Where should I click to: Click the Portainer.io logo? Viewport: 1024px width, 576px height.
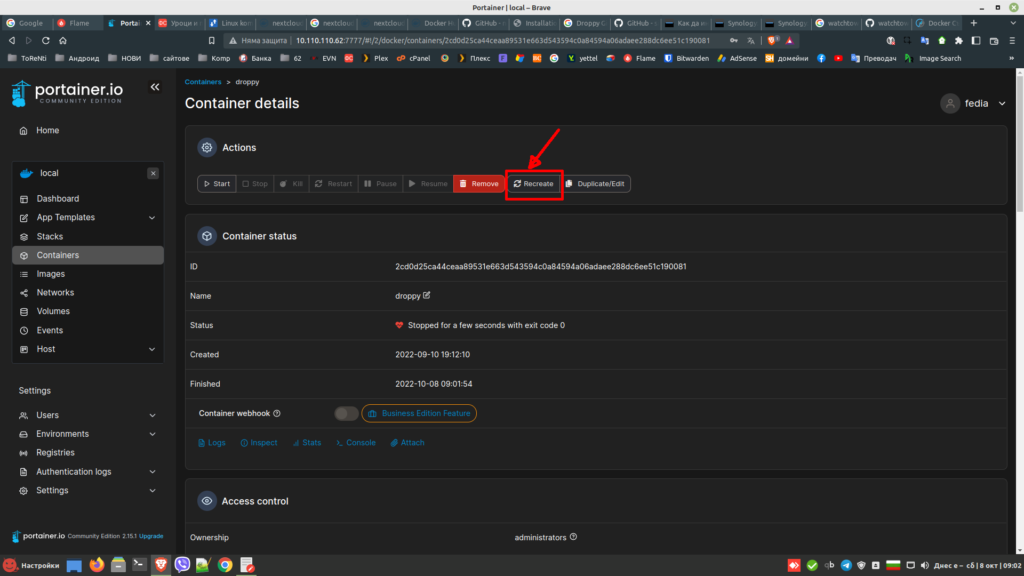(x=67, y=93)
